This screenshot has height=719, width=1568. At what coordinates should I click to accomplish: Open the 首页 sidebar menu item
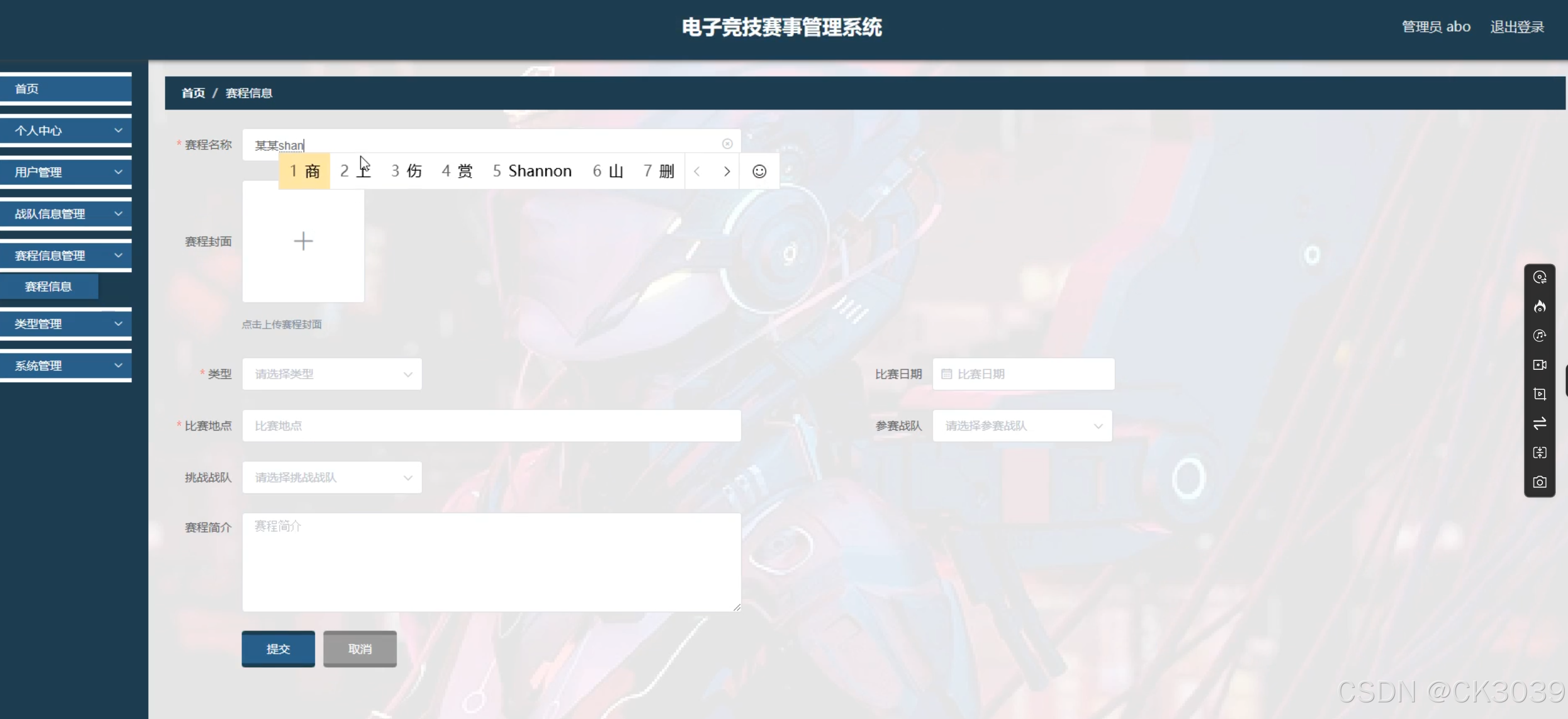pyautogui.click(x=66, y=89)
